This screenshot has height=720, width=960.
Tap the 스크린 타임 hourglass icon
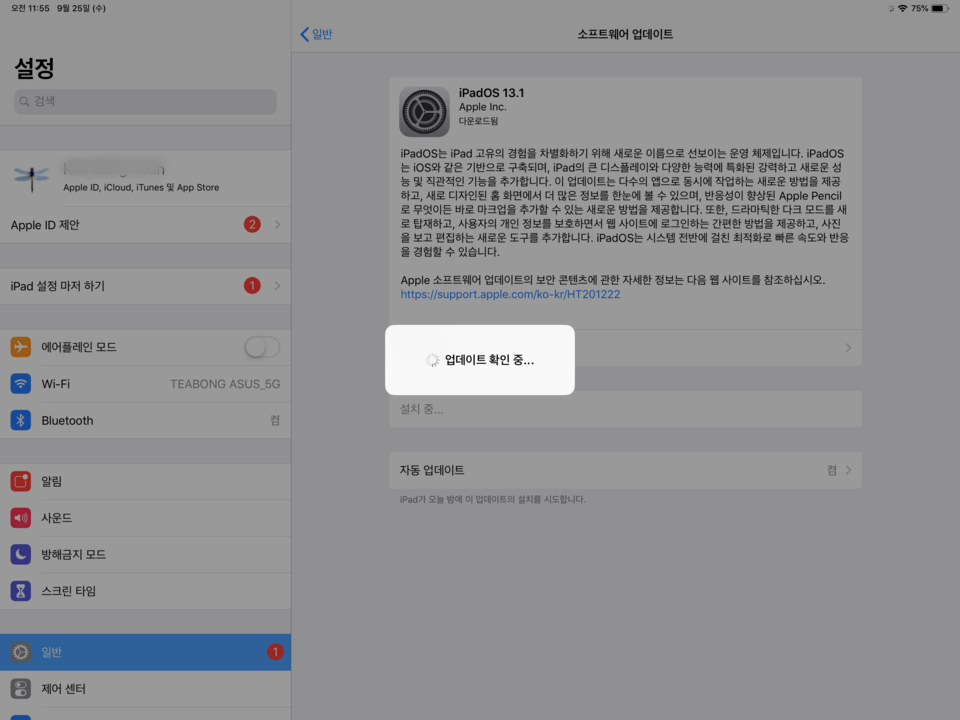(20, 591)
